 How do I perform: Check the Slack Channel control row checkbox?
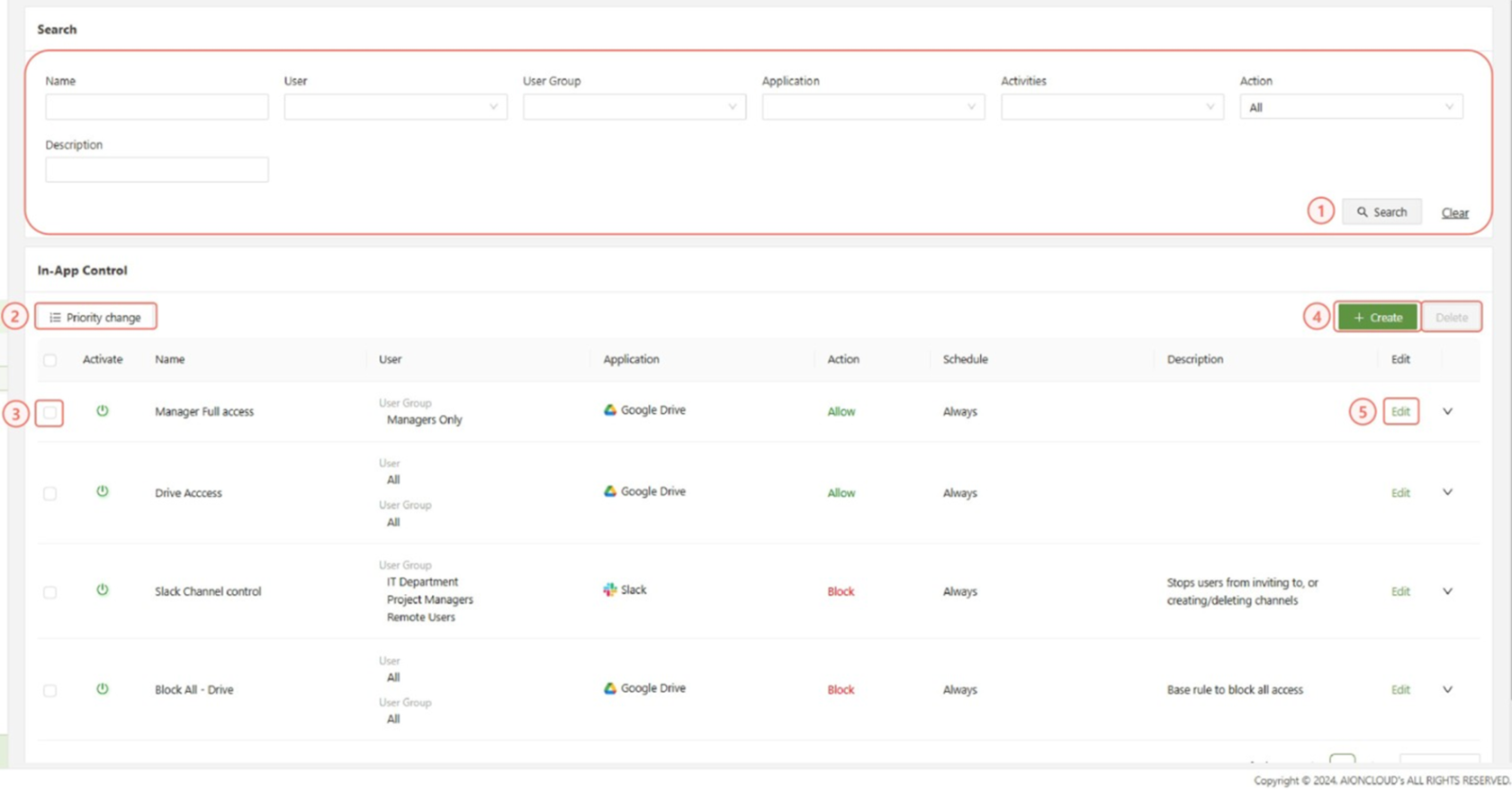pos(50,592)
